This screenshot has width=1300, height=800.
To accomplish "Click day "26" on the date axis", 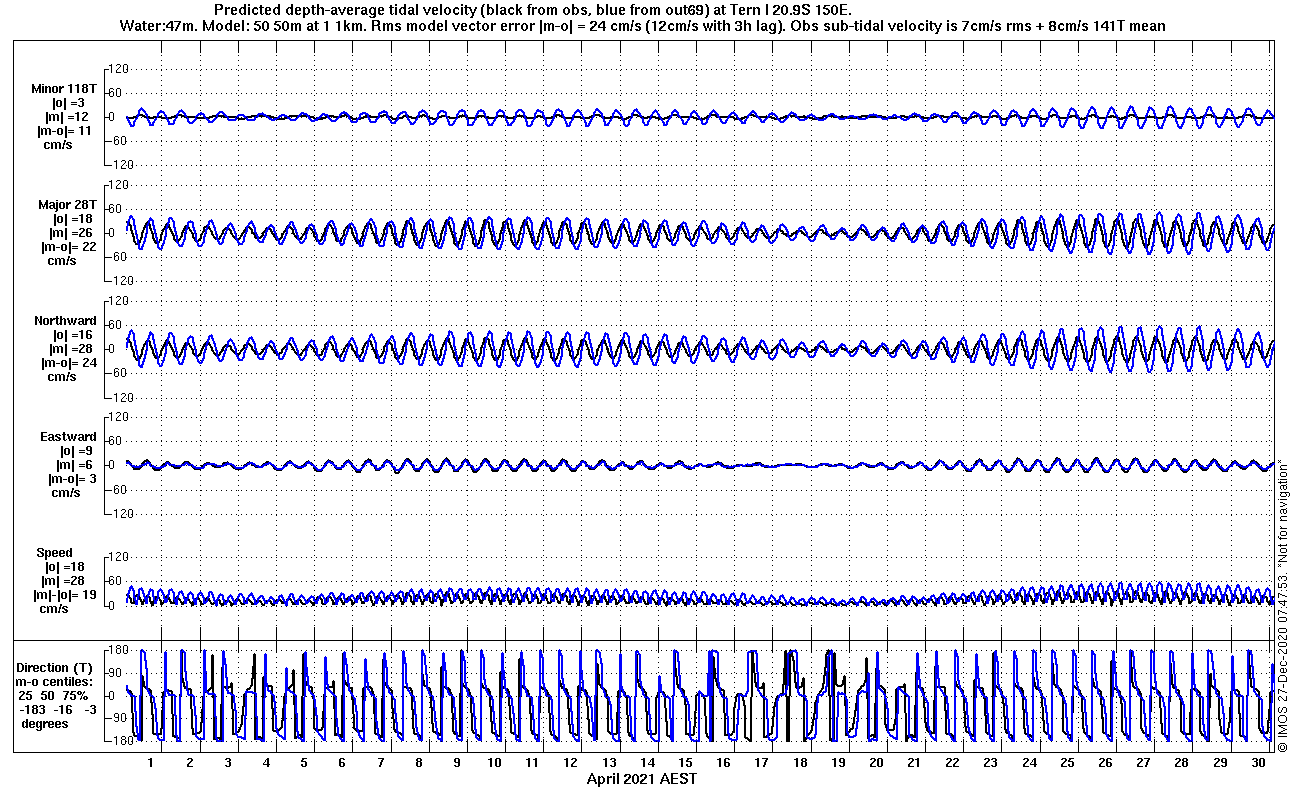I will point(1105,763).
